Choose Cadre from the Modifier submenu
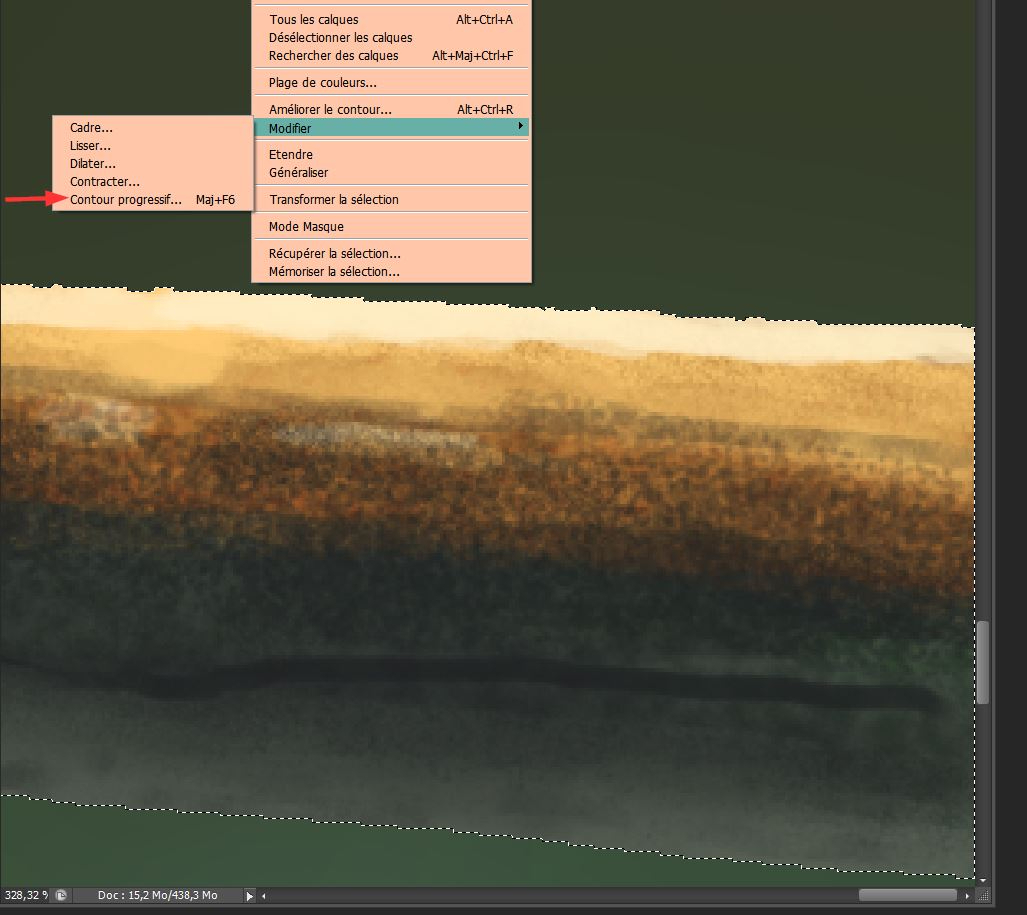Image resolution: width=1027 pixels, height=915 pixels. (91, 128)
